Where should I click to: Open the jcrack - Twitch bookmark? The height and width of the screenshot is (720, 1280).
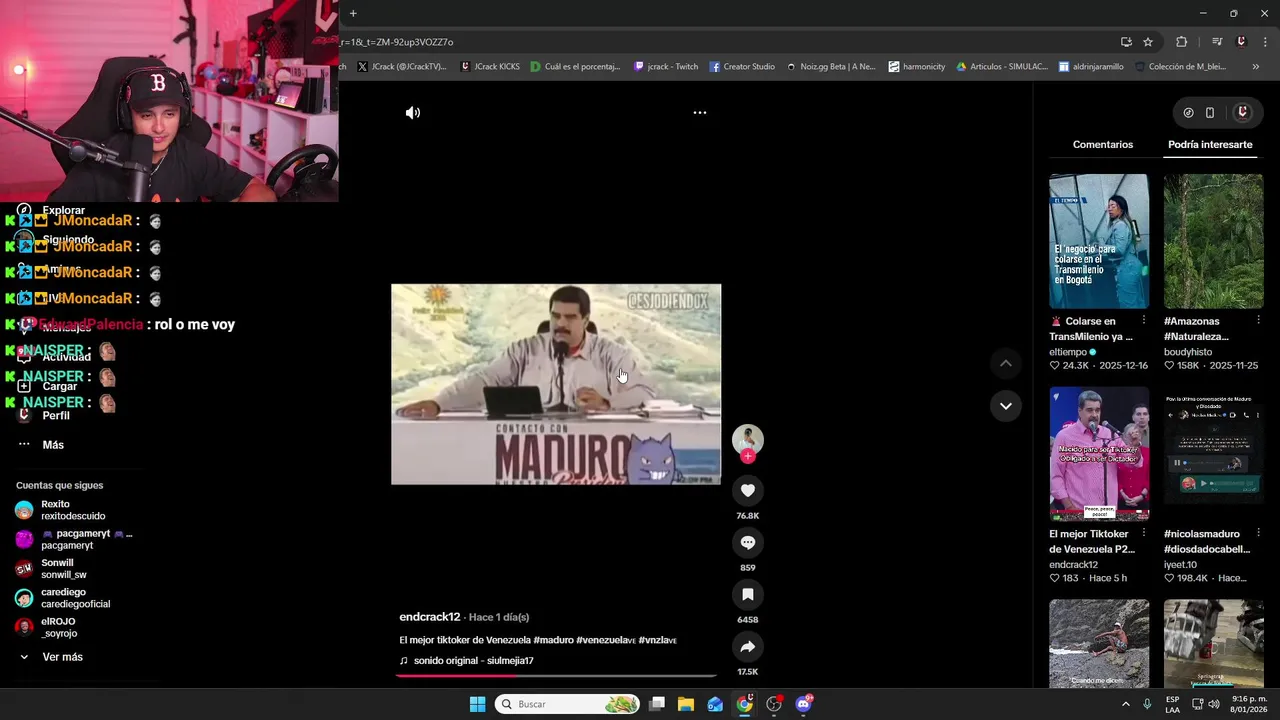point(666,67)
